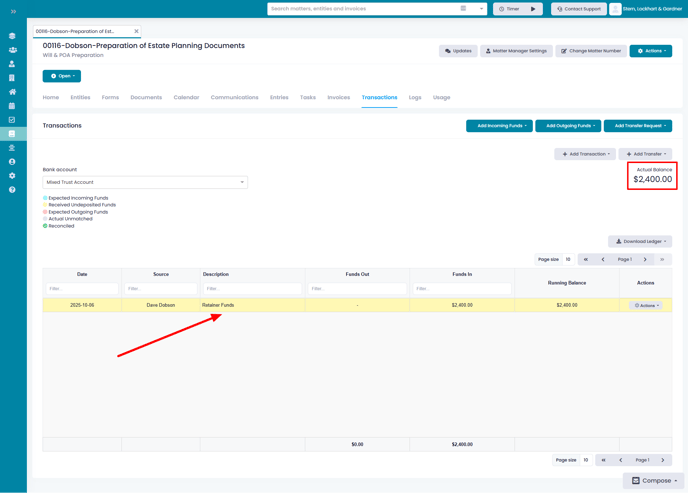Click the user avatar icon
The width and height of the screenshot is (688, 493).
point(616,9)
